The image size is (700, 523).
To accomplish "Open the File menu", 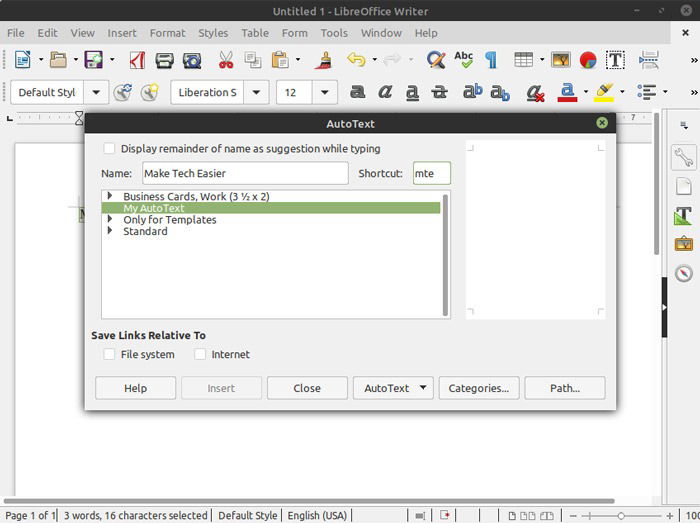I will 16,33.
